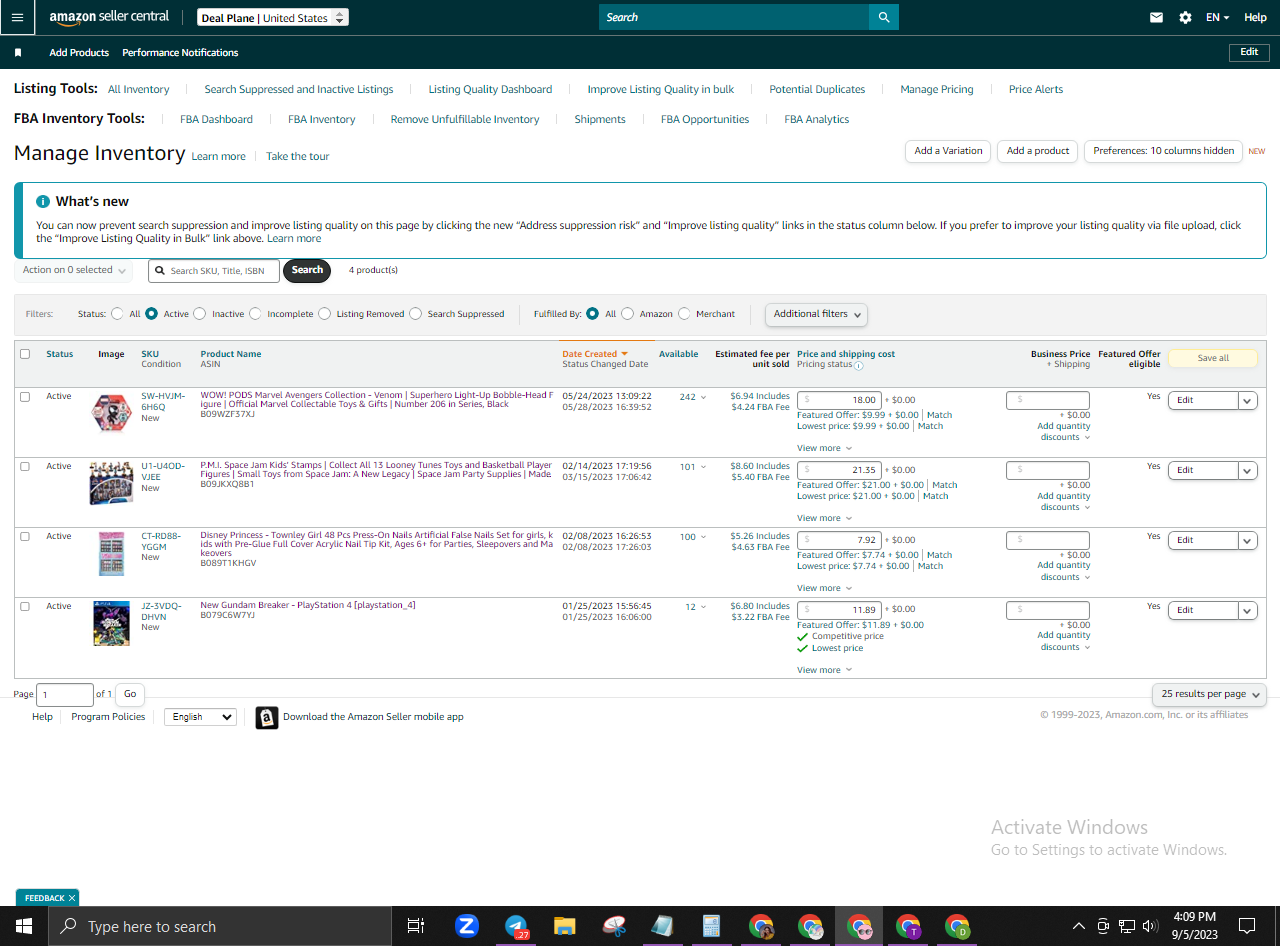Open the Listing Quality Dashboard

pyautogui.click(x=490, y=89)
